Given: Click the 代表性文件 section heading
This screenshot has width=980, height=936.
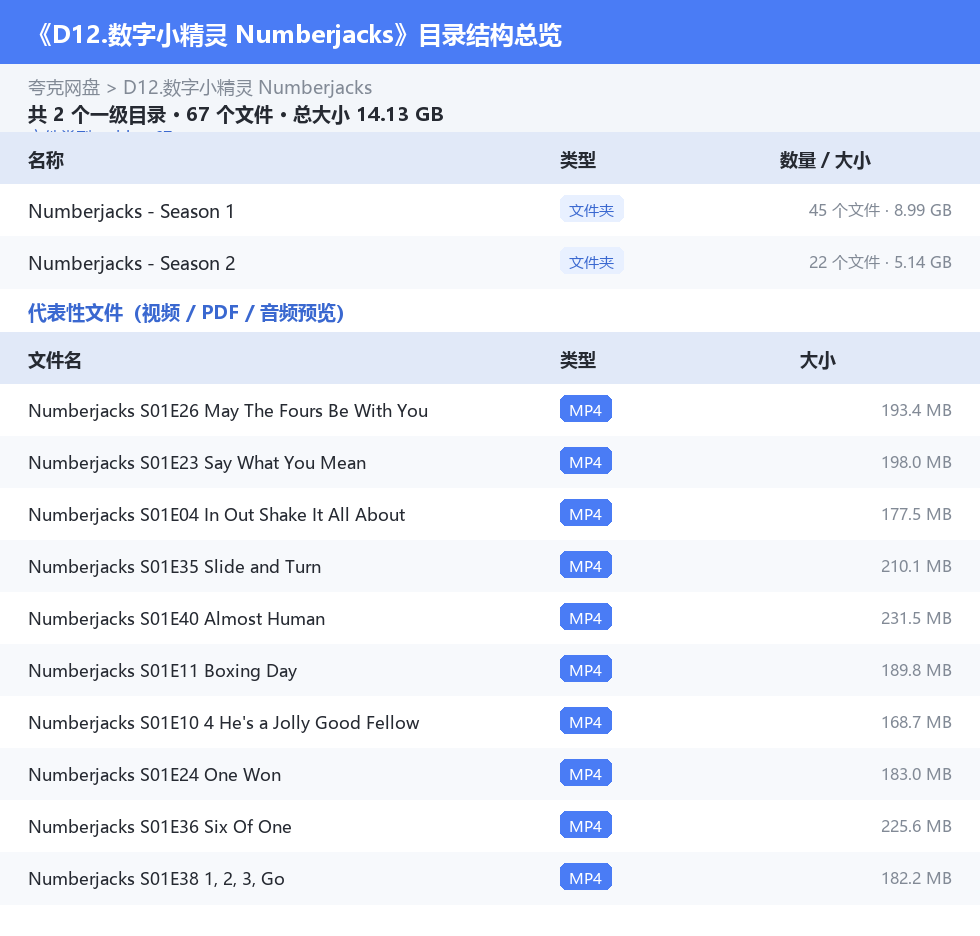Looking at the screenshot, I should 186,312.
